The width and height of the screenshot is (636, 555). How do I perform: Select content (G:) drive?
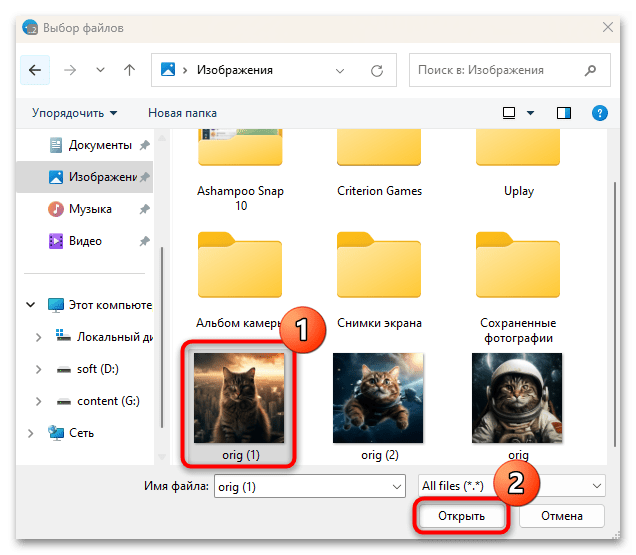[98, 401]
